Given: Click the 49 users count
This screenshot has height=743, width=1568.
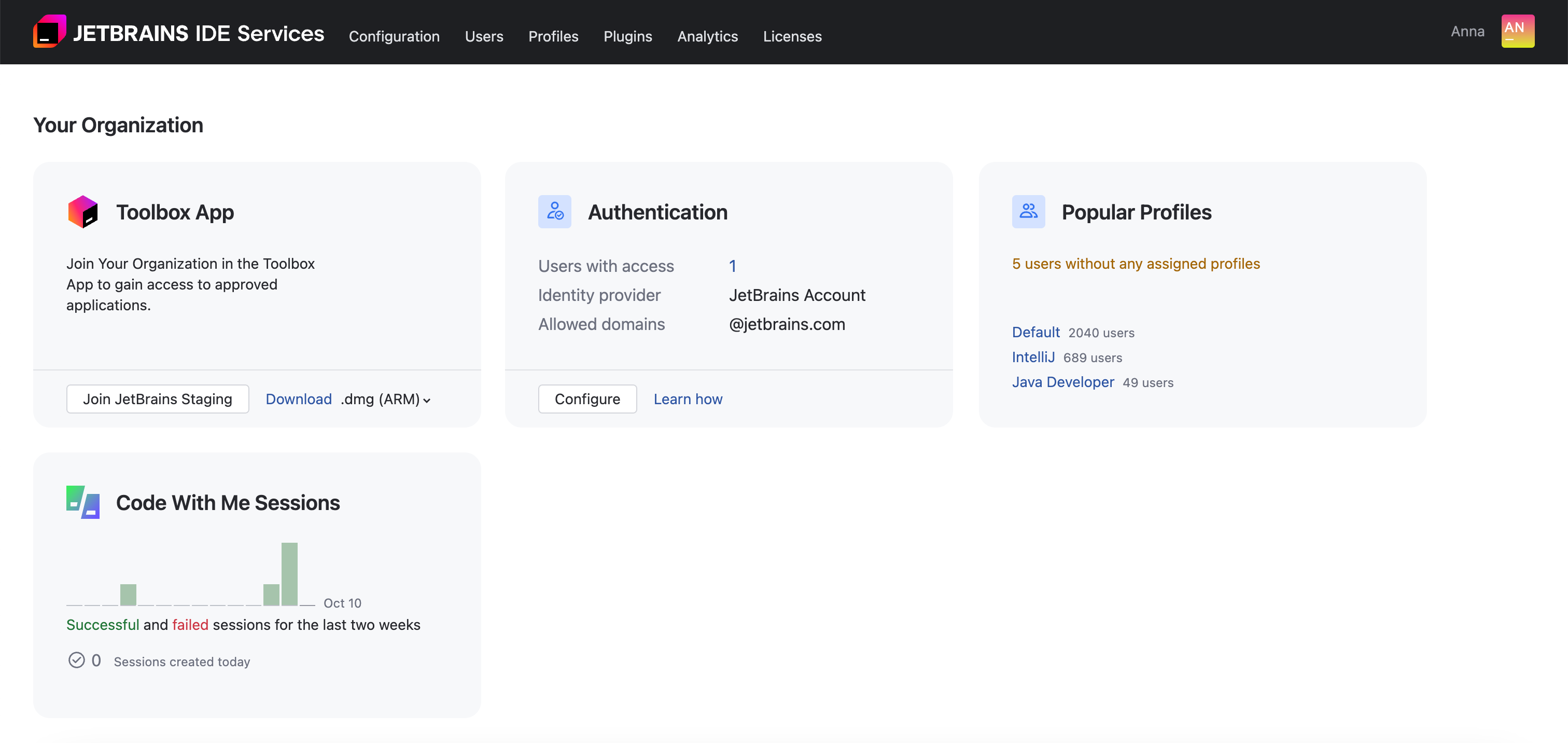Looking at the screenshot, I should [x=1148, y=382].
